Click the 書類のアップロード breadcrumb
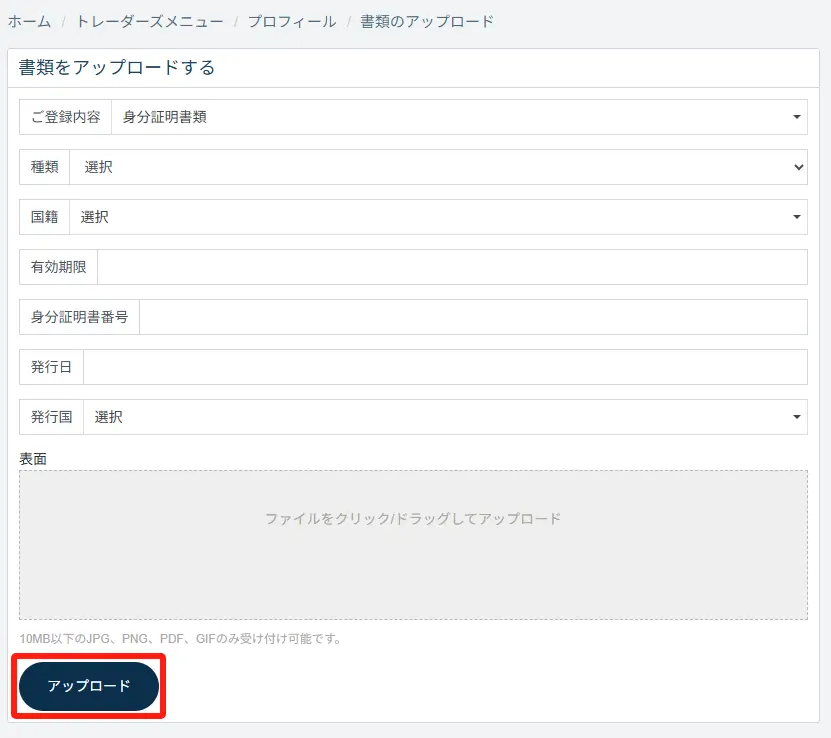Image resolution: width=831 pixels, height=738 pixels. click(x=427, y=21)
